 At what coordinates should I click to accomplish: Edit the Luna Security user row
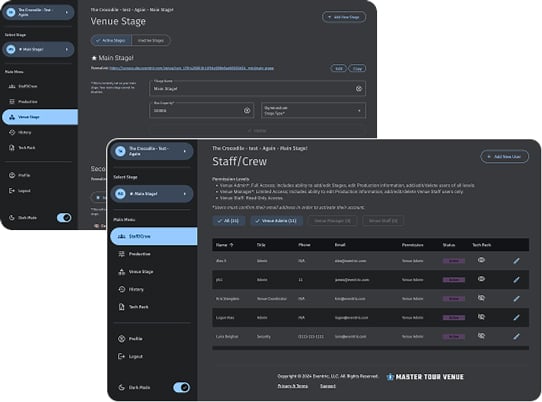pos(516,336)
